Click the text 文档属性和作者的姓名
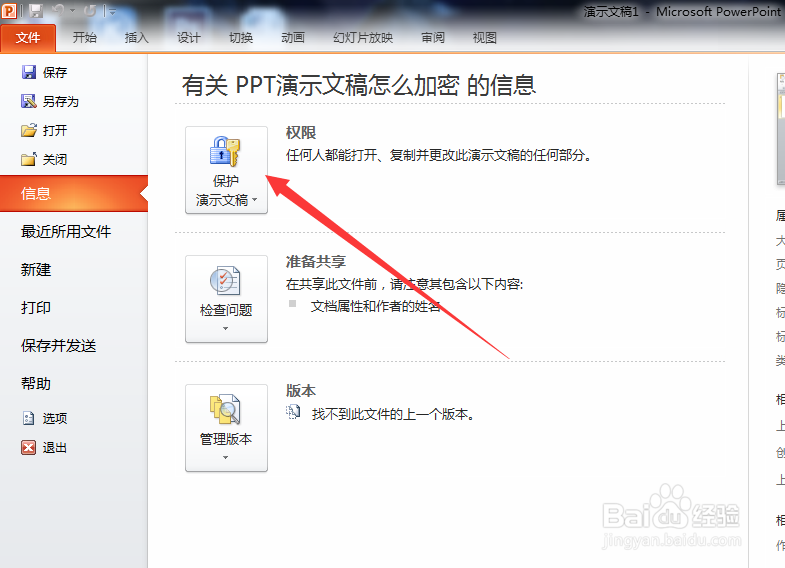 pyautogui.click(x=375, y=306)
